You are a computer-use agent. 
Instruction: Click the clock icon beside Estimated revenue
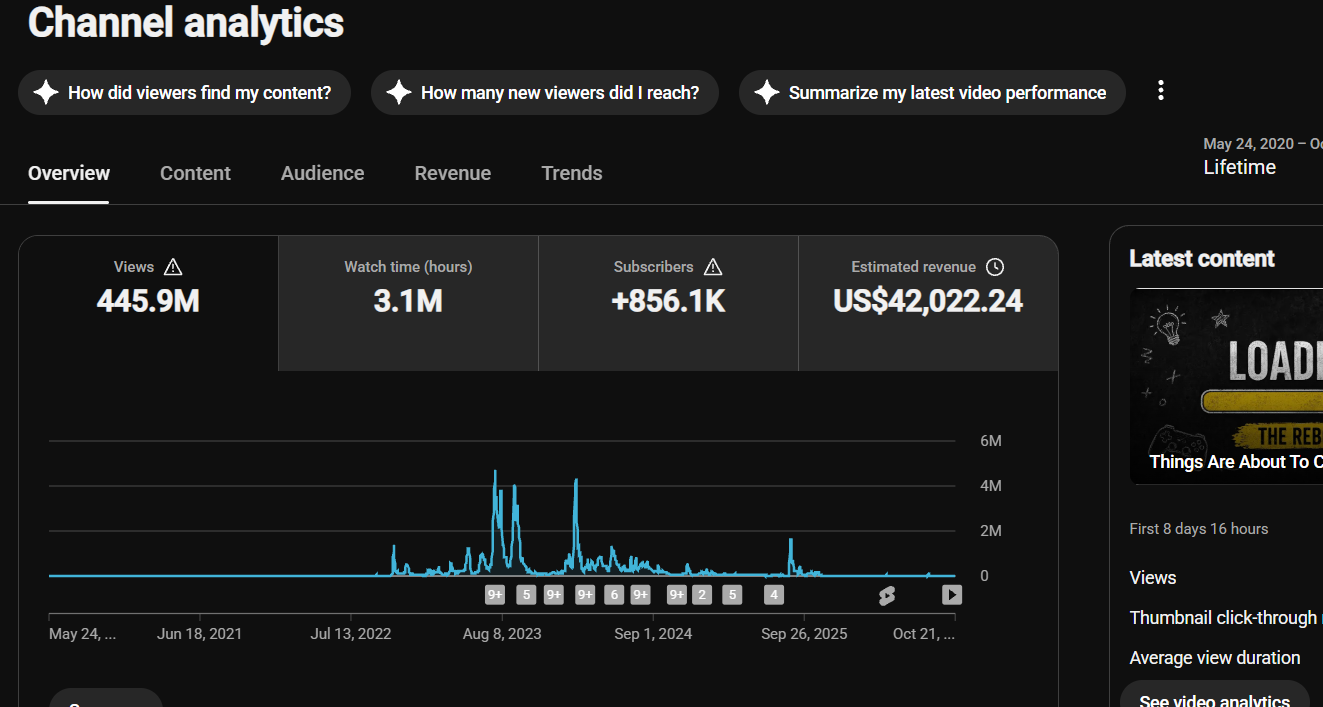pos(994,267)
